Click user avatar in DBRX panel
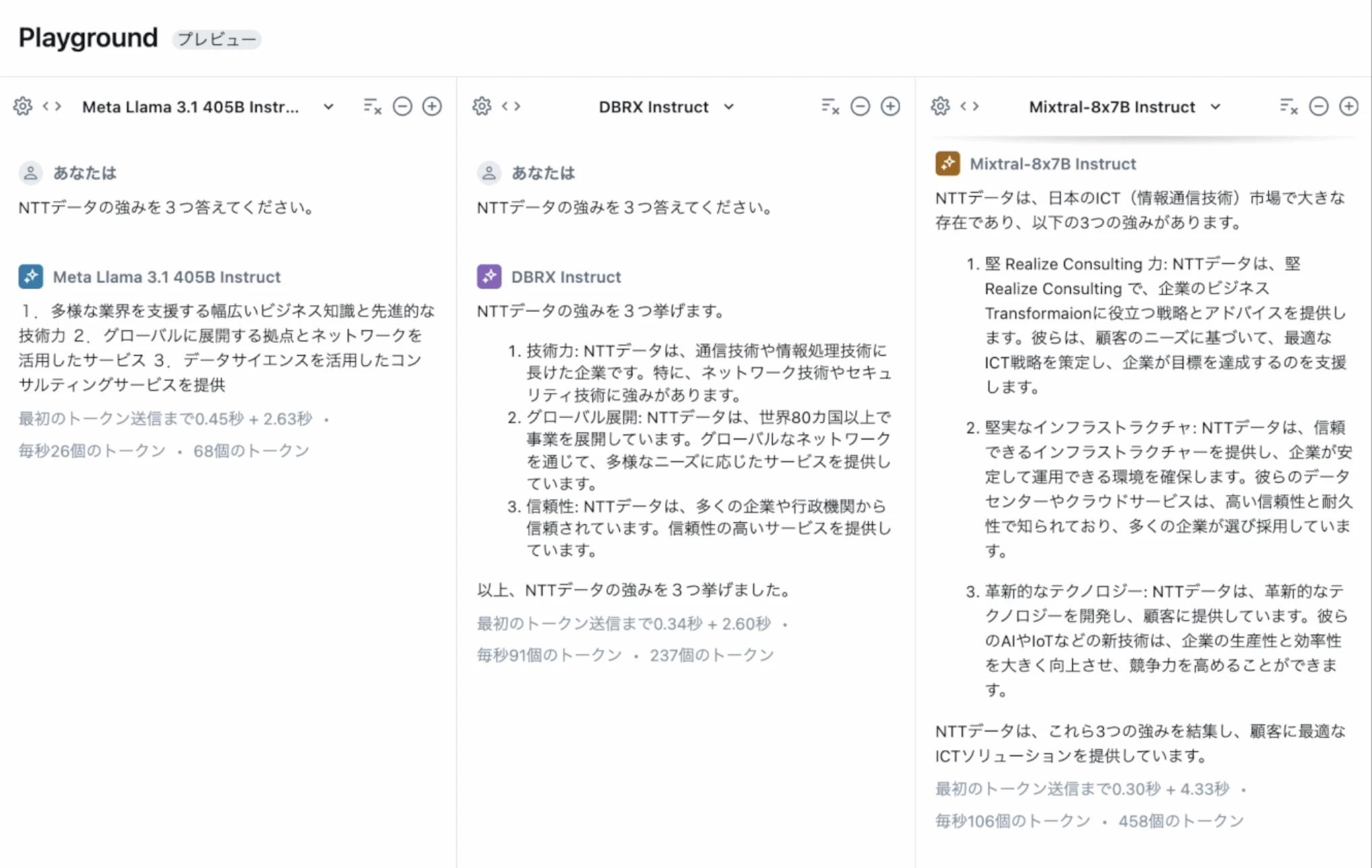The height and width of the screenshot is (868, 1372). 489,173
